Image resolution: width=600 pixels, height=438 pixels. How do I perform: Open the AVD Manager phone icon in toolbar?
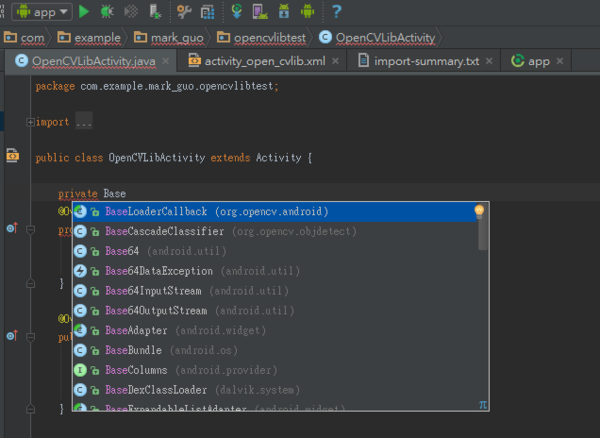coord(260,11)
